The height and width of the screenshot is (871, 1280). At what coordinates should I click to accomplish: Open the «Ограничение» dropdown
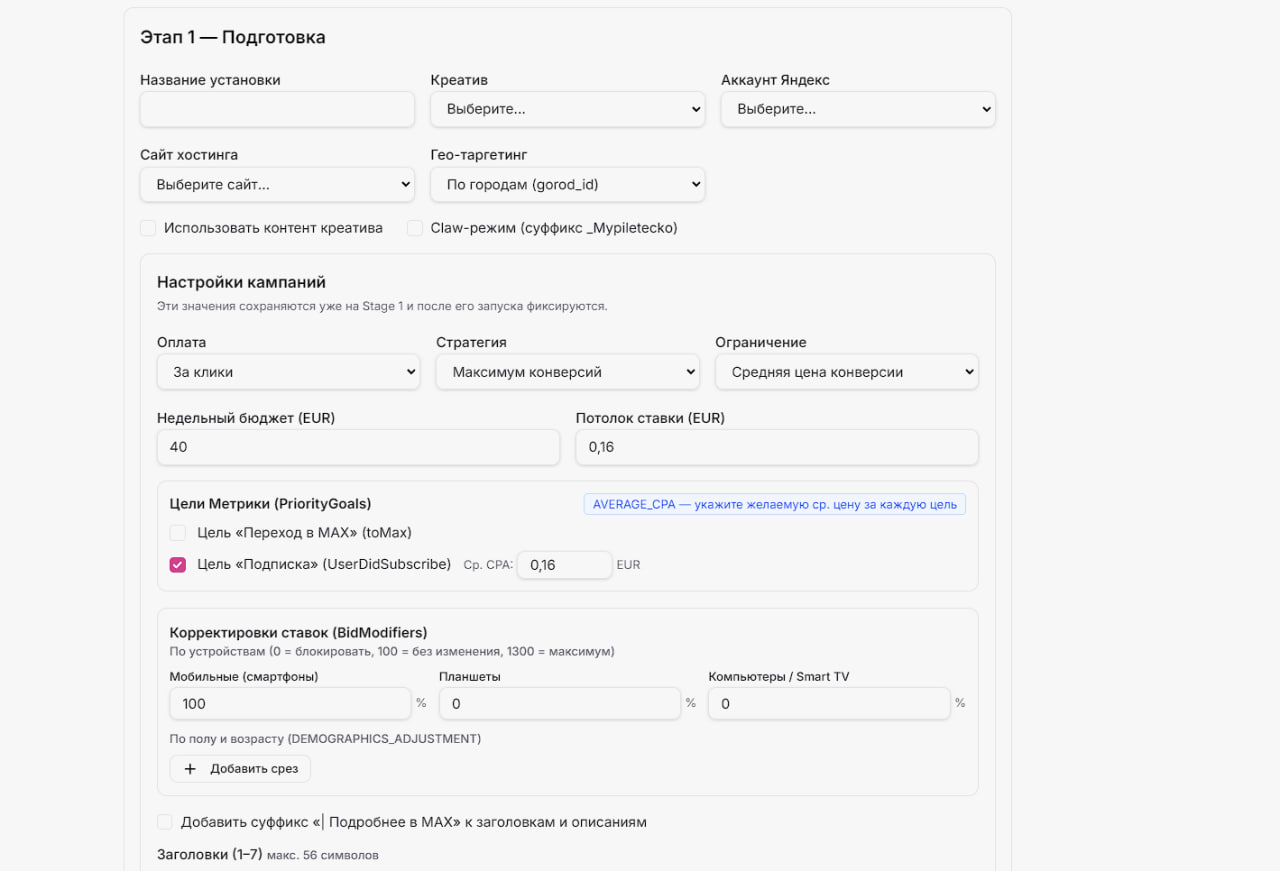pos(847,372)
